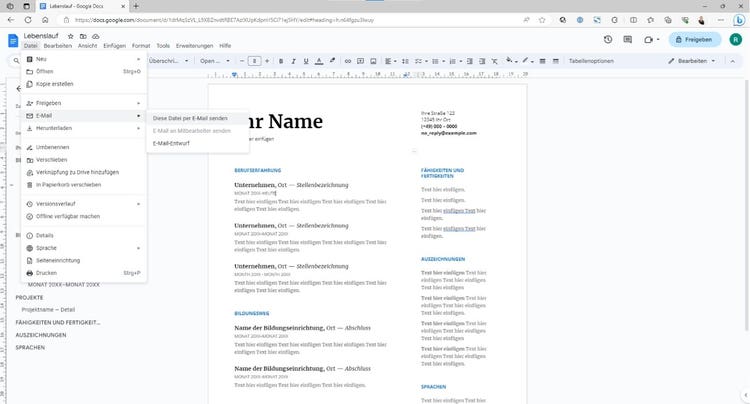750x404 pixels.
Task: Open the cell background color tool
Action: (x=511, y=61)
